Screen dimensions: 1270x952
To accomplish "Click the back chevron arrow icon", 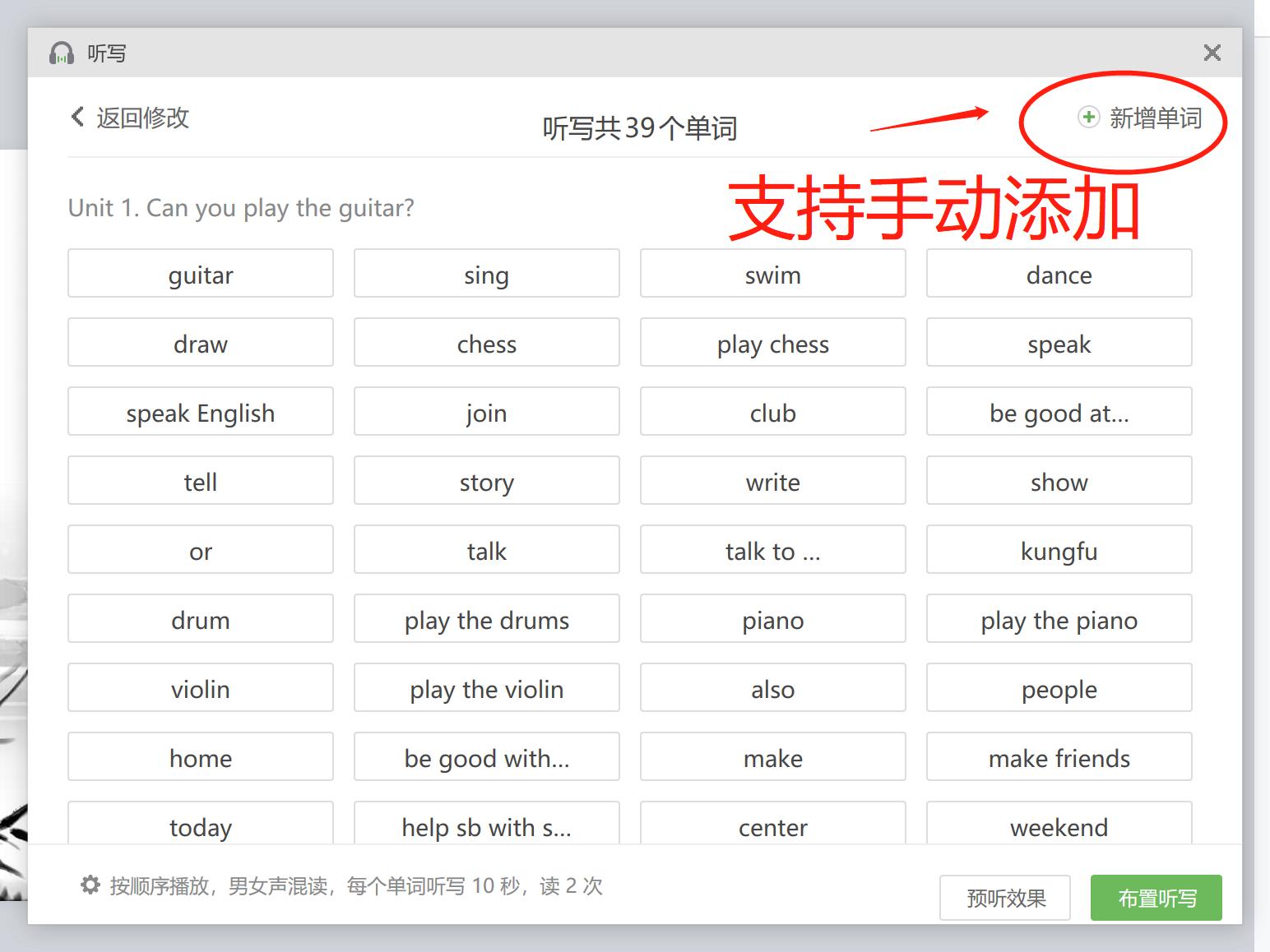I will (77, 117).
